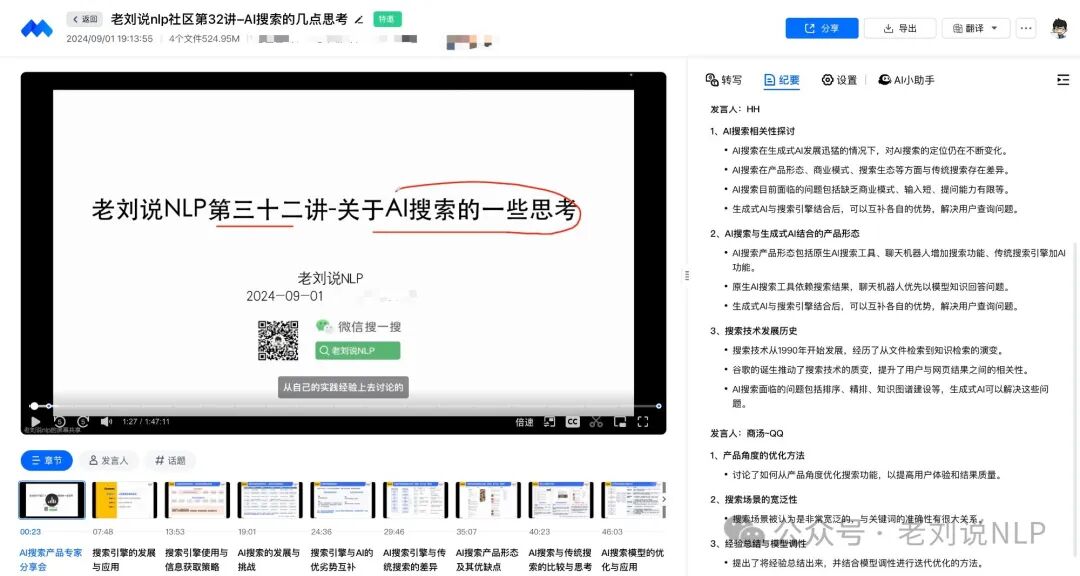This screenshot has height=576, width=1080.
Task: Click the 4个文件524.95M file info
Action: (x=205, y=39)
